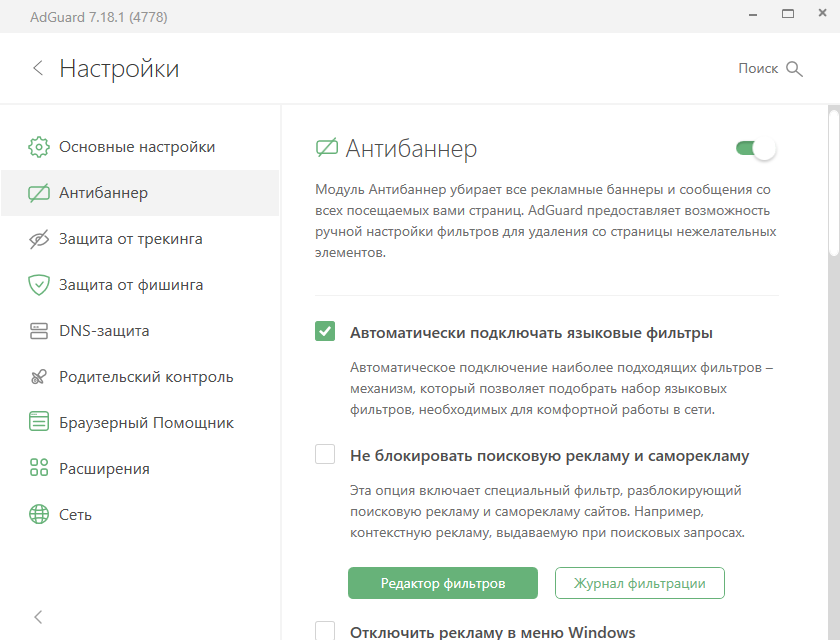
Task: Open Журнал фильтрации
Action: pos(640,583)
